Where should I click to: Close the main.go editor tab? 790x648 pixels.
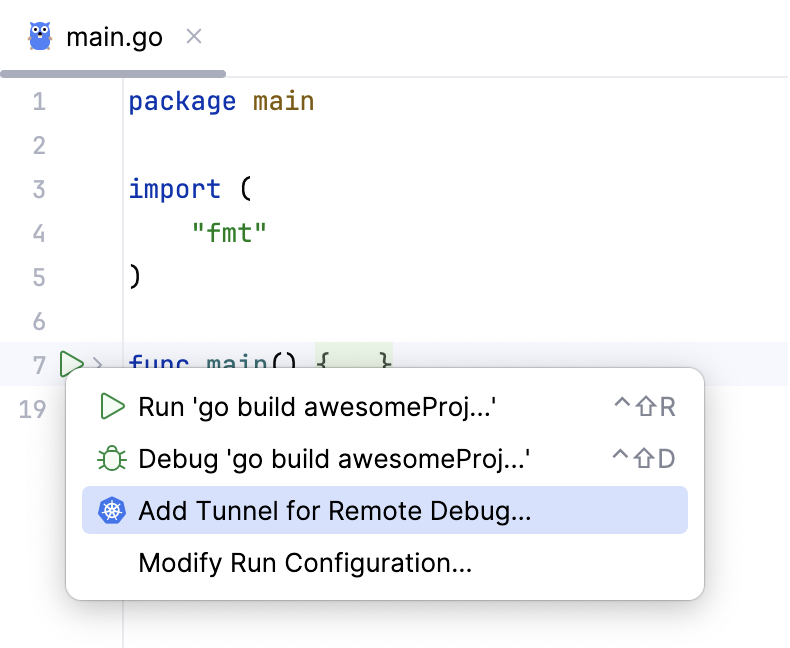coord(194,37)
